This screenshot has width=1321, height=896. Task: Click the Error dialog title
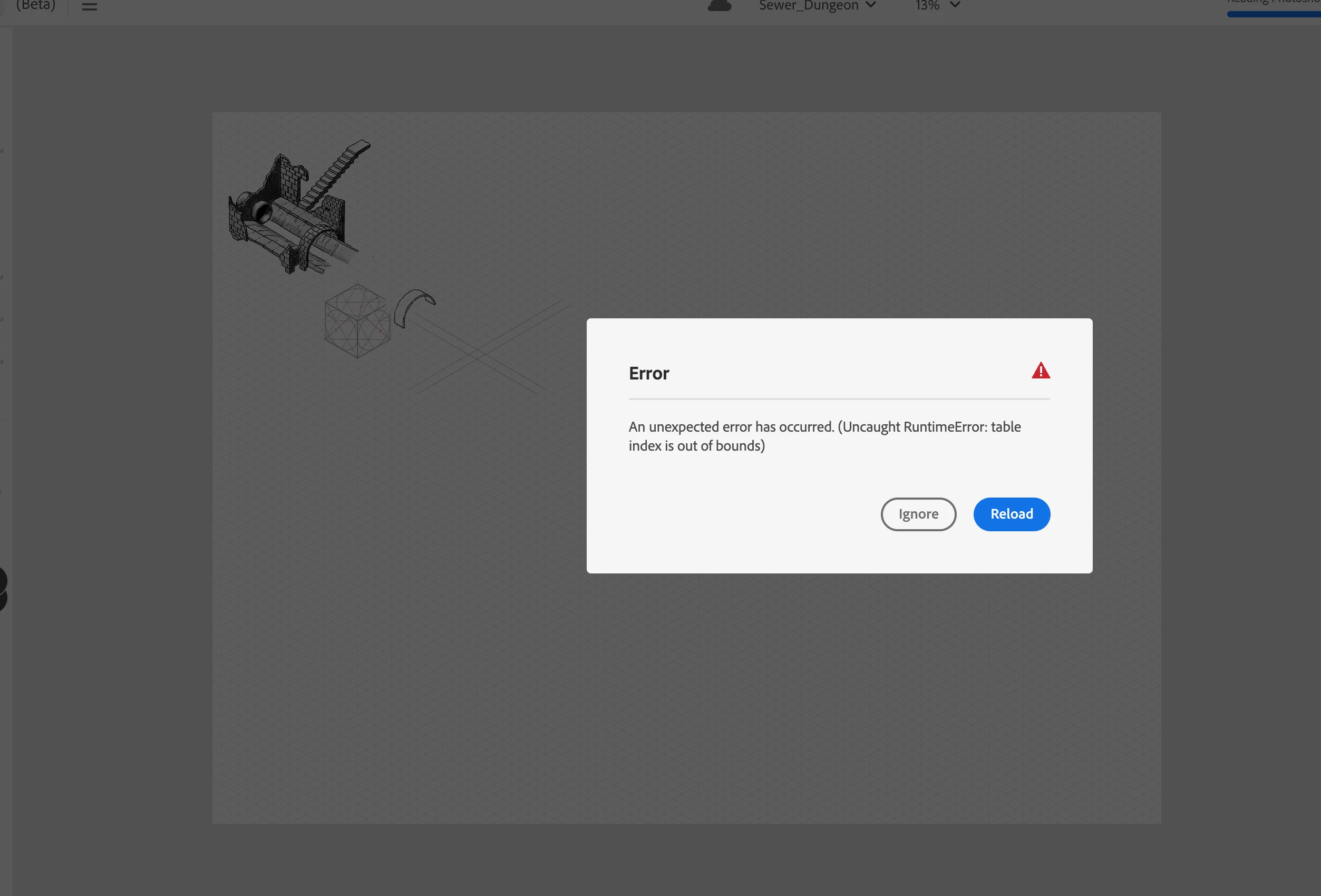tap(648, 373)
